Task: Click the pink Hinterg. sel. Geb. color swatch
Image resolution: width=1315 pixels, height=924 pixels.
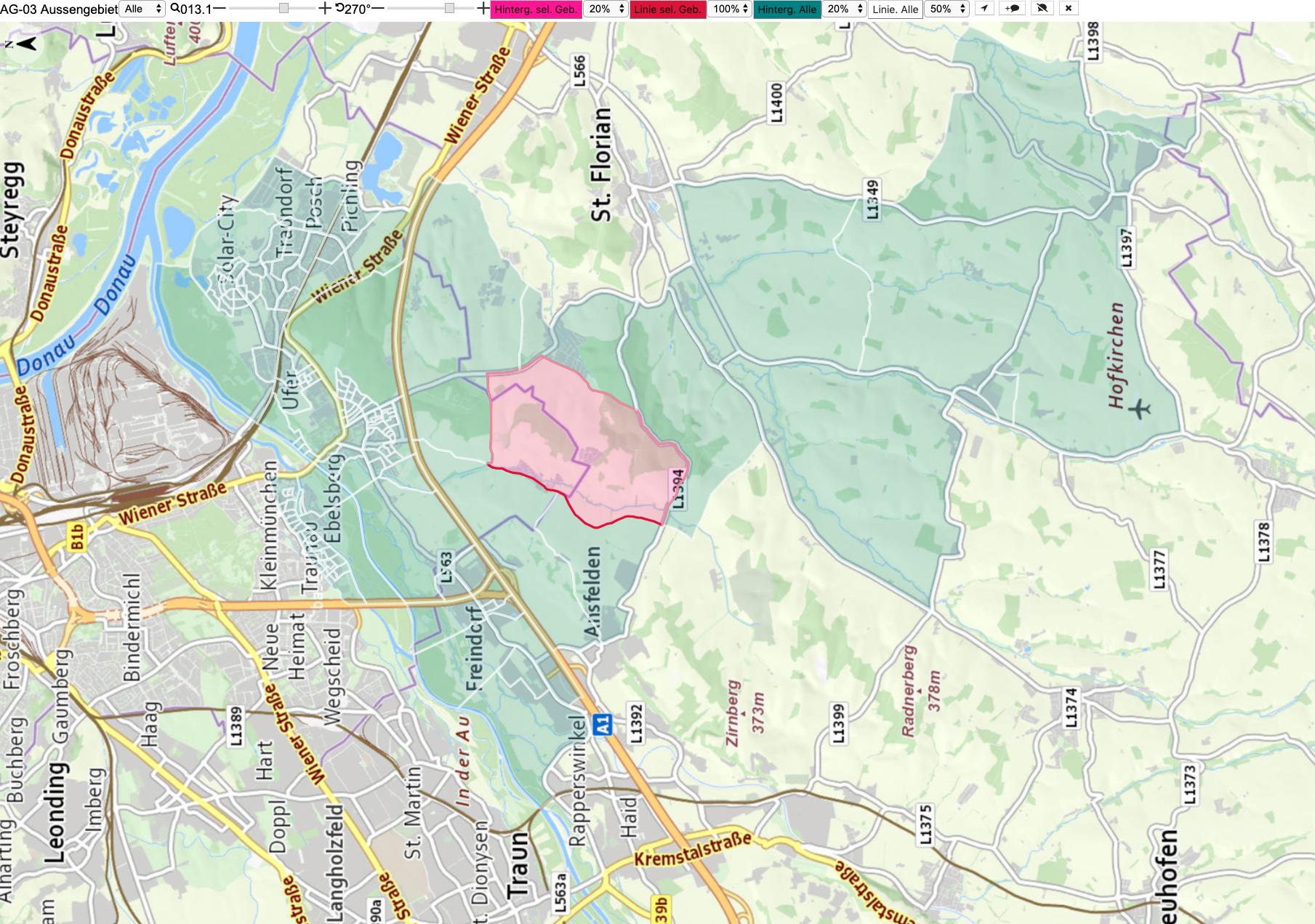Action: tap(536, 9)
